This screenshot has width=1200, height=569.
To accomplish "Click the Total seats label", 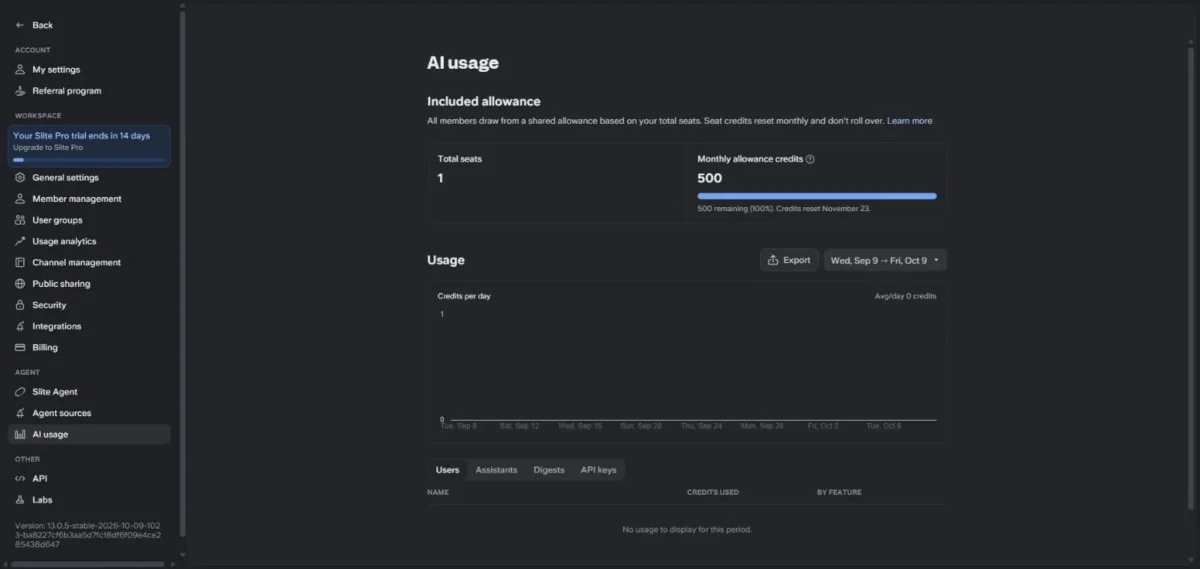I will tap(460, 159).
